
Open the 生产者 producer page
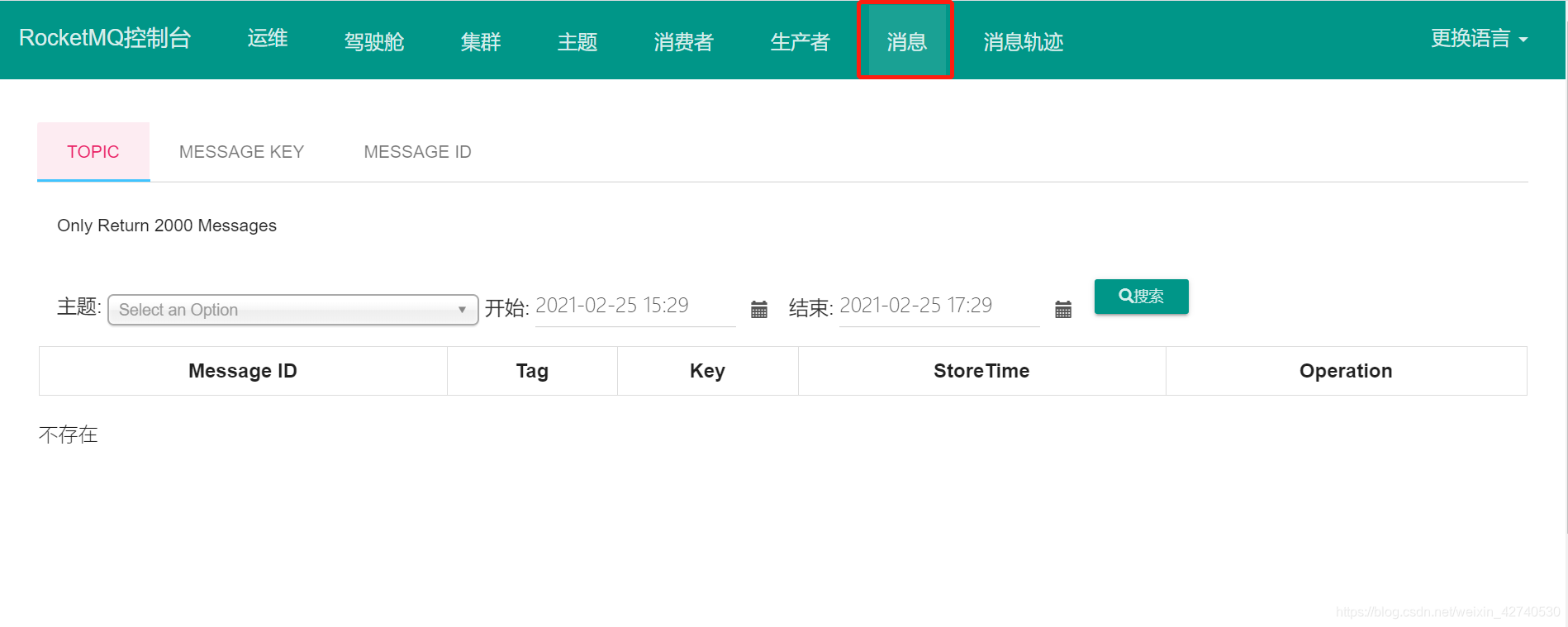tap(801, 41)
